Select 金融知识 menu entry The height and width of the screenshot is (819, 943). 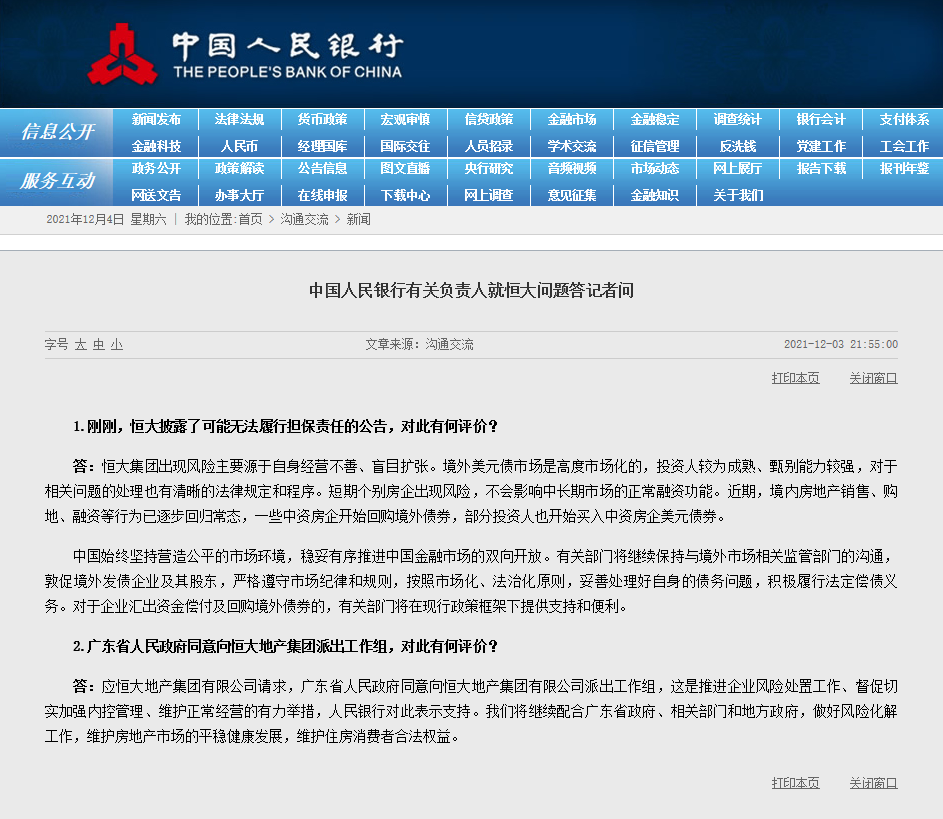pos(655,195)
